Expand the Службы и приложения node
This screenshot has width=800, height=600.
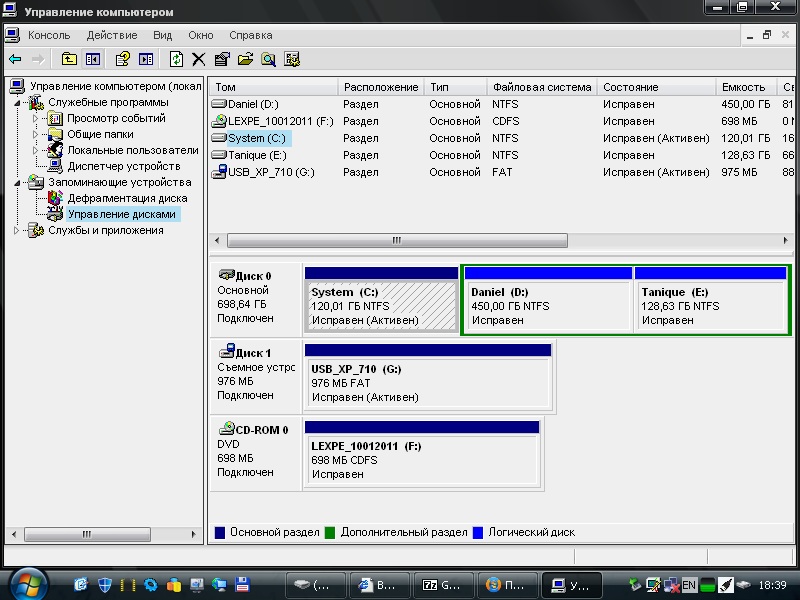point(17,230)
